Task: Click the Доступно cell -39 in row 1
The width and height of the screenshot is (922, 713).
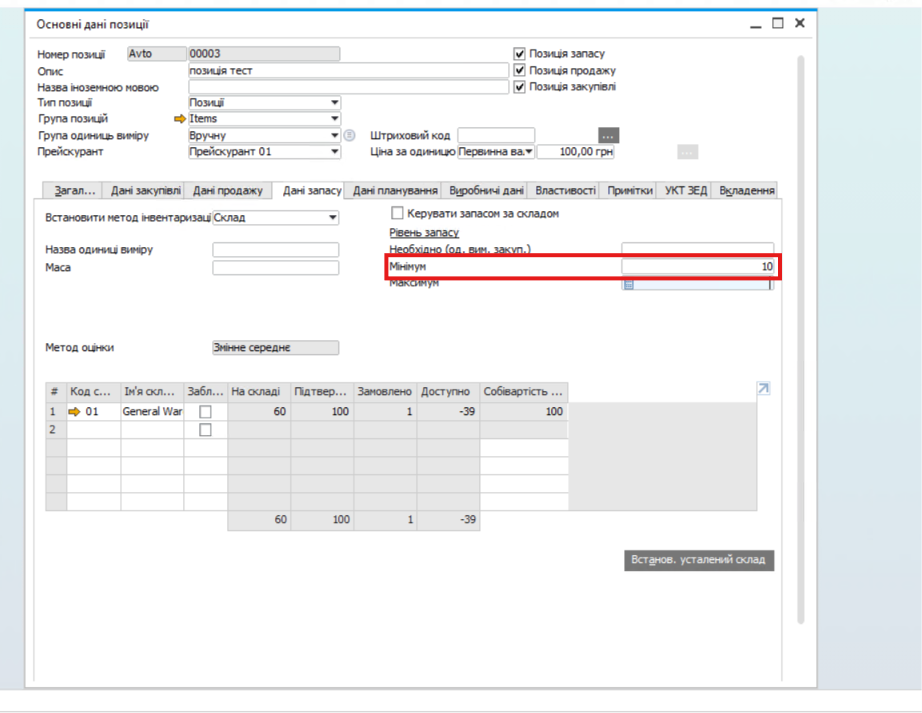Action: pyautogui.click(x=448, y=411)
